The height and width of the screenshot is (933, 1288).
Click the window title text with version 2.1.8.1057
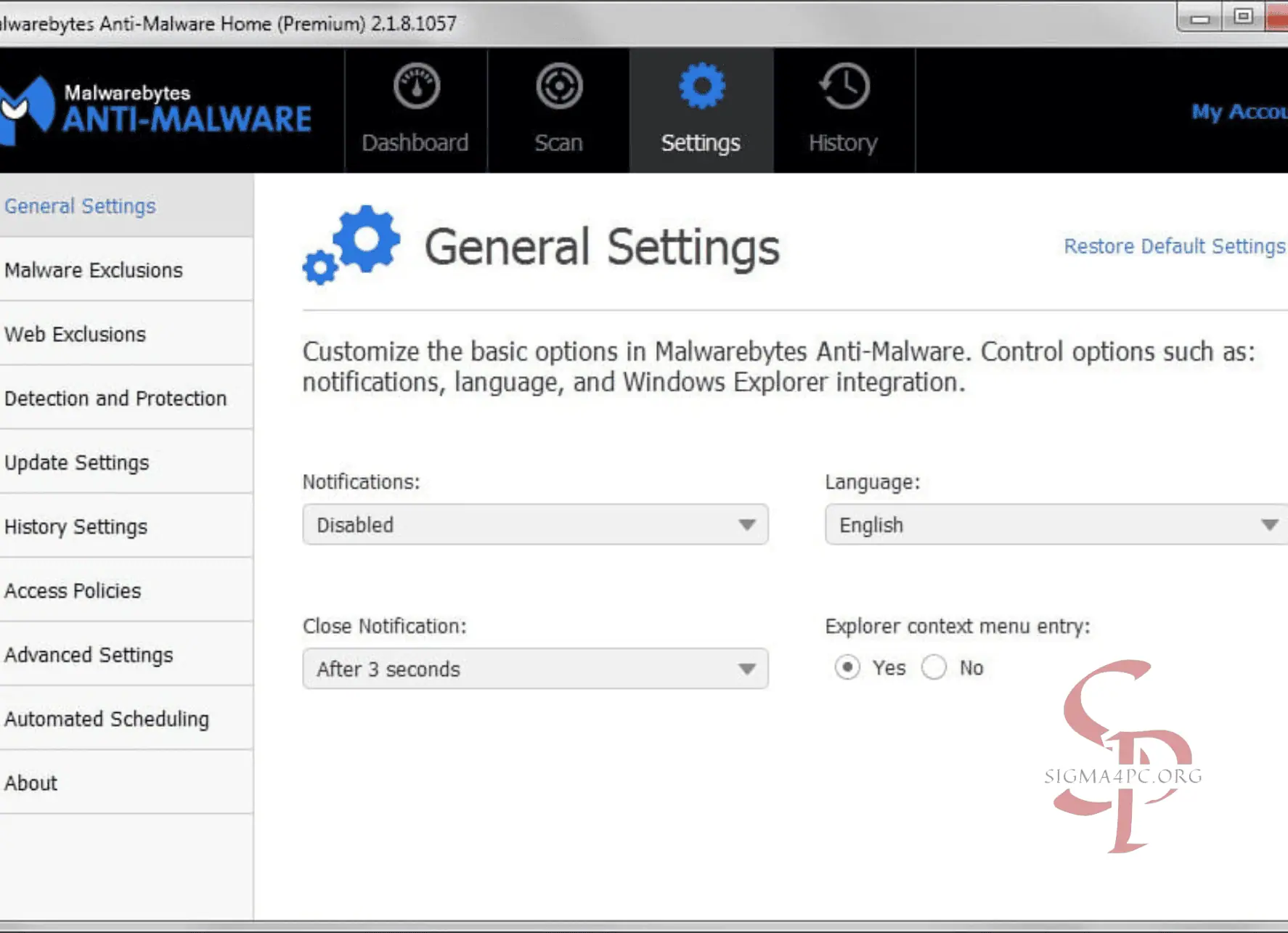pyautogui.click(x=228, y=24)
